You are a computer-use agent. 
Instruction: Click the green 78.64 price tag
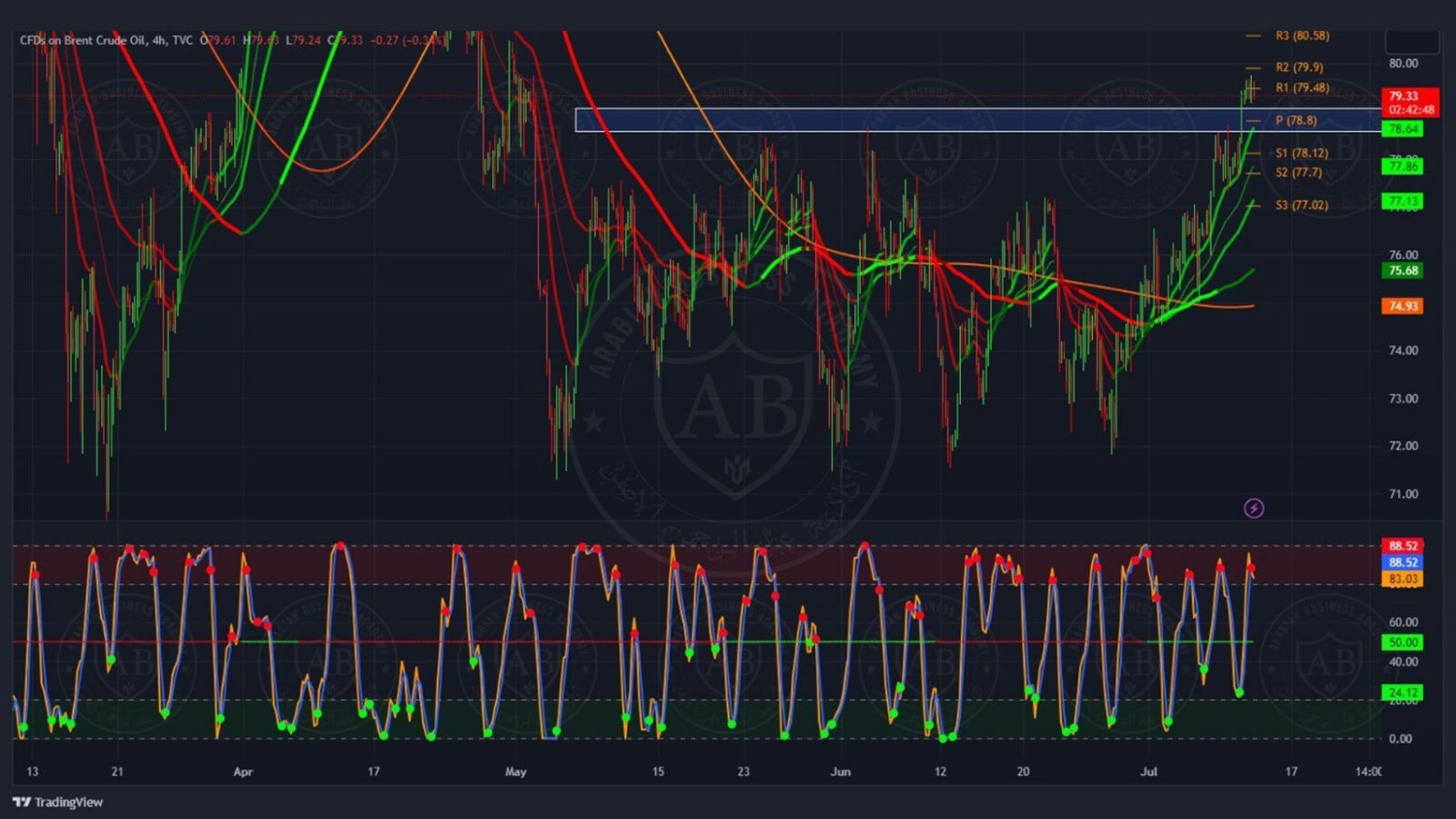[1403, 129]
